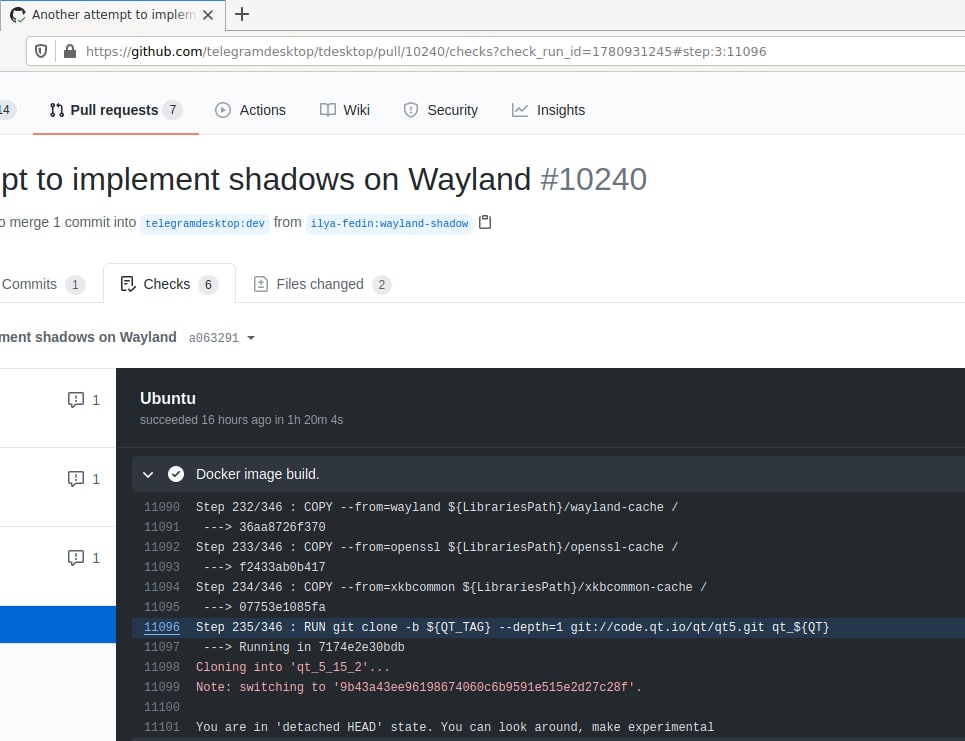Image resolution: width=965 pixels, height=741 pixels.
Task: Click log line number 11092
Action: (162, 547)
